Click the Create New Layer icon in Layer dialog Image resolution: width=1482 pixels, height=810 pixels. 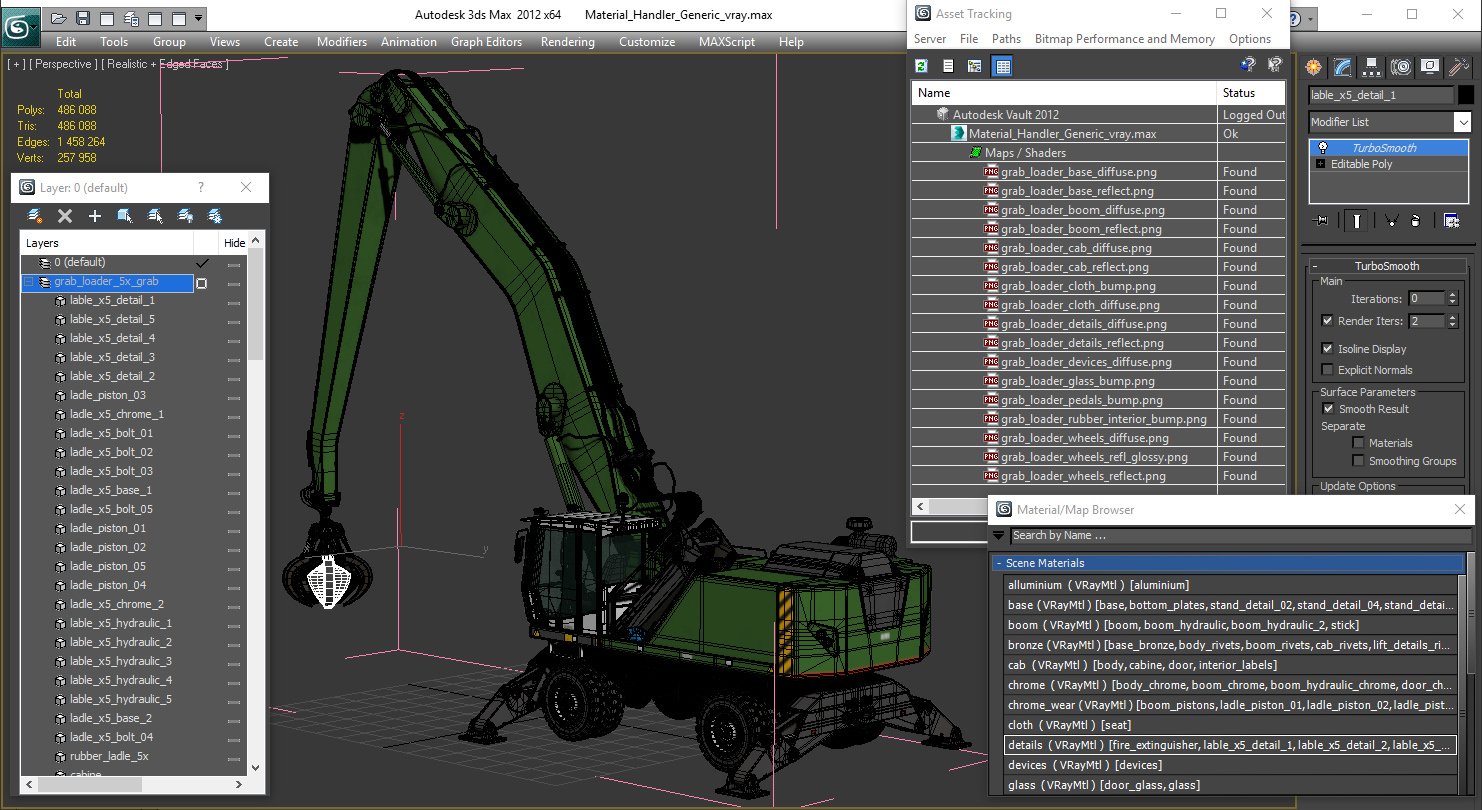pos(35,216)
